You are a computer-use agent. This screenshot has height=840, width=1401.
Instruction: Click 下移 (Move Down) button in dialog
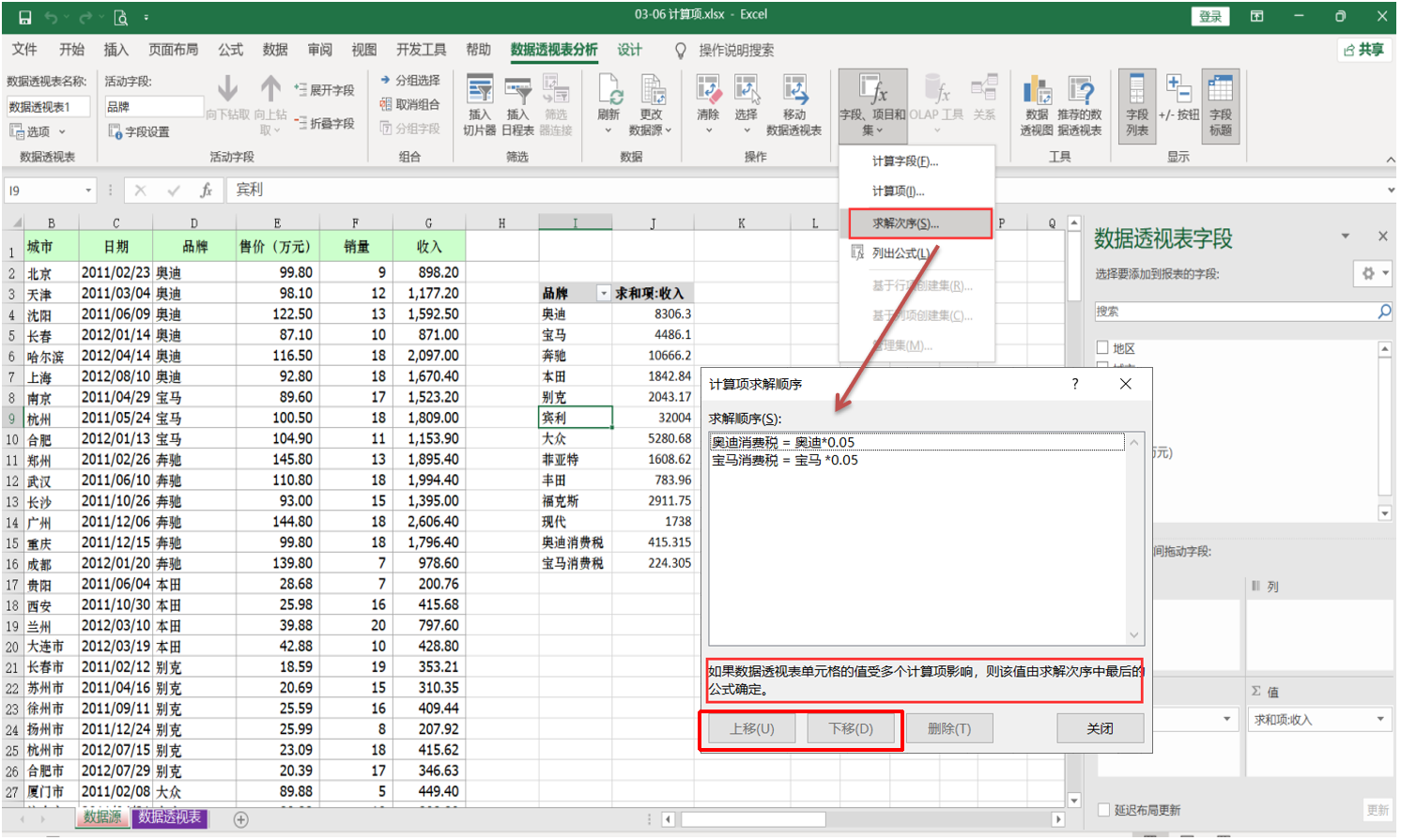[x=851, y=728]
